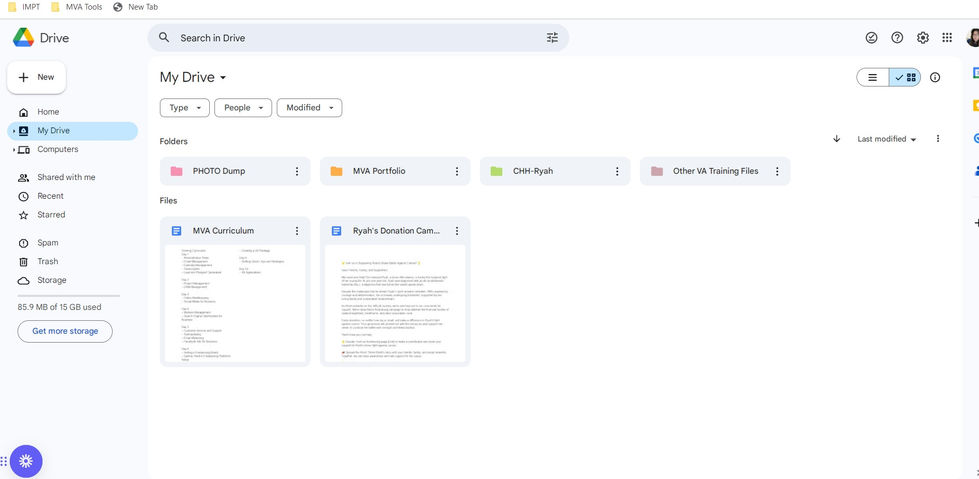
Task: Click the Search in Drive field
Action: tap(358, 37)
